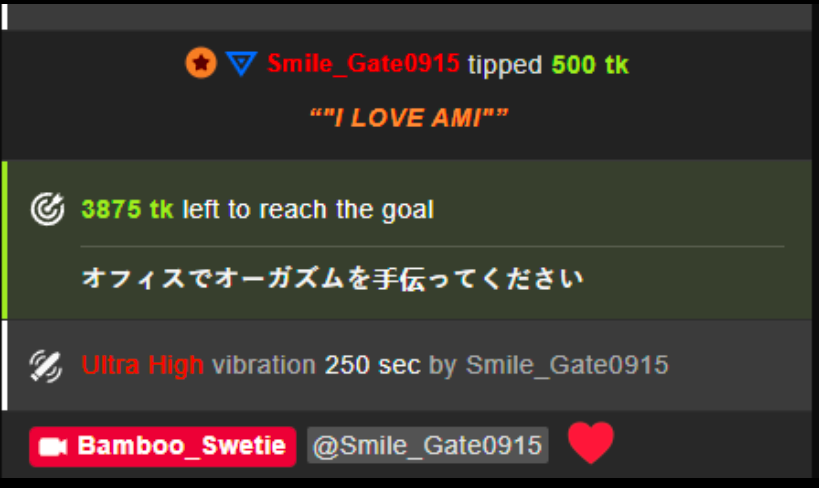The height and width of the screenshot is (488, 819).
Task: Click the Ultra High vibration level label
Action: click(x=143, y=365)
